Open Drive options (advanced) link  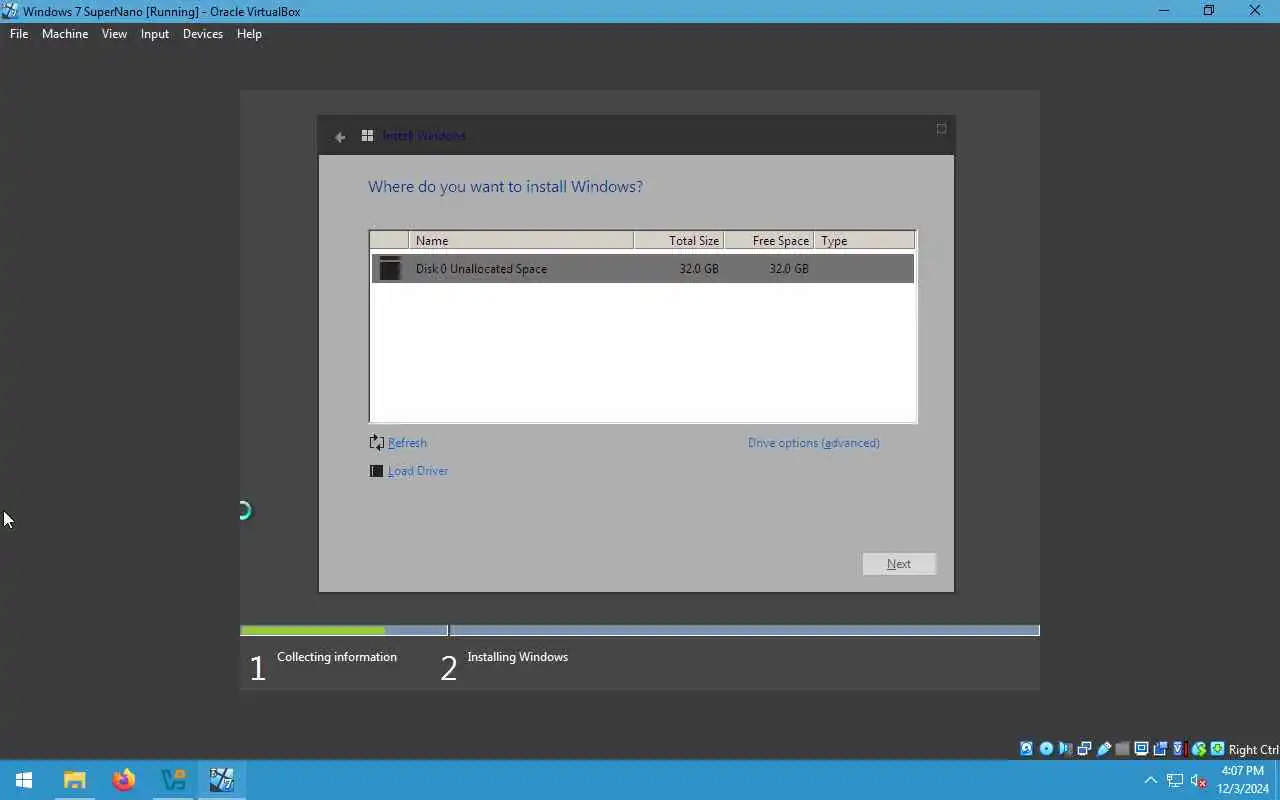point(814,443)
